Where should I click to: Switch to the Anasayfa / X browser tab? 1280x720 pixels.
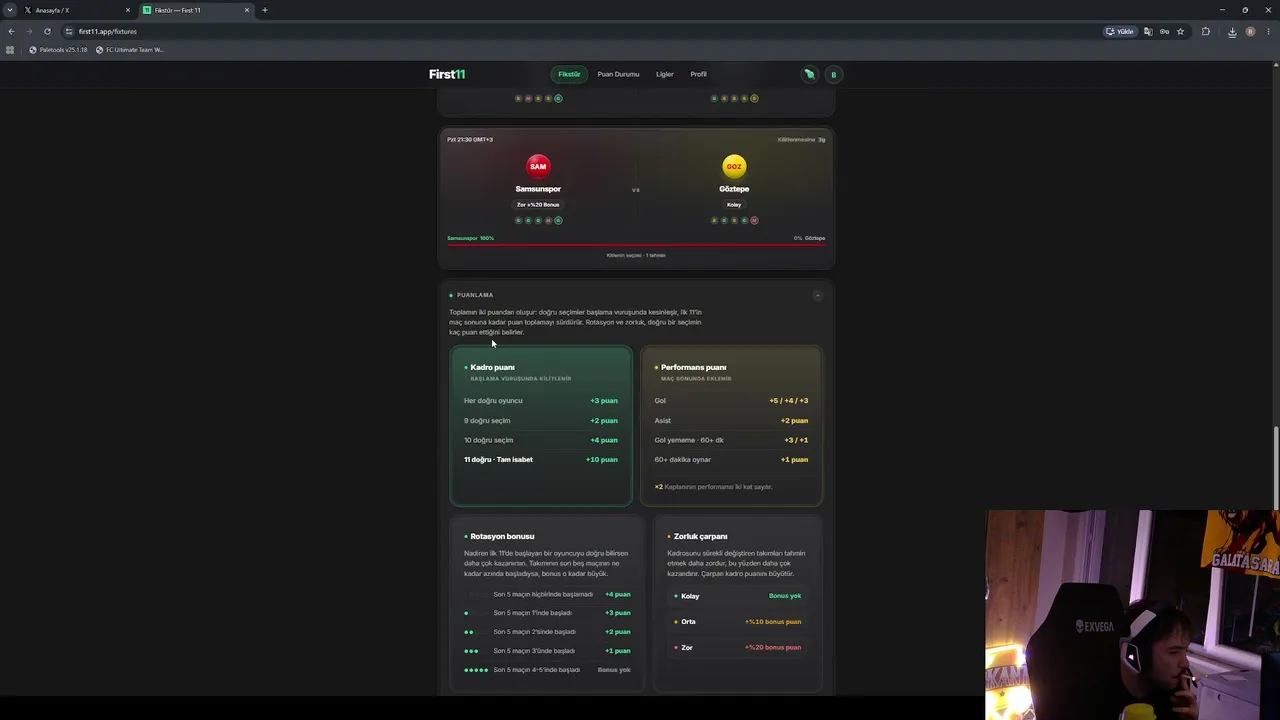(x=77, y=10)
